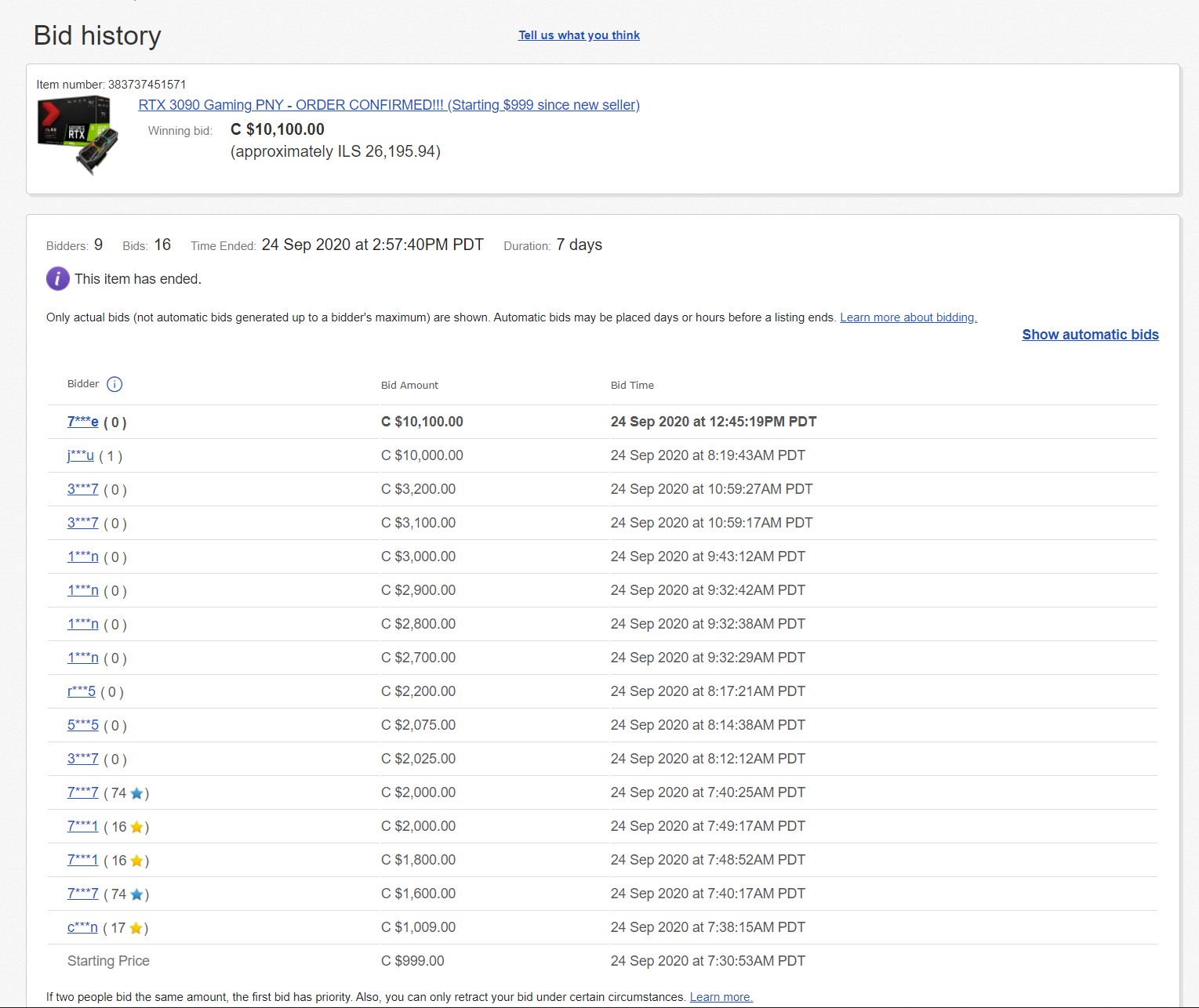Screen dimensions: 1199x1008
Task: Click the C $3,200.00 bid amount
Action: pyautogui.click(x=418, y=489)
